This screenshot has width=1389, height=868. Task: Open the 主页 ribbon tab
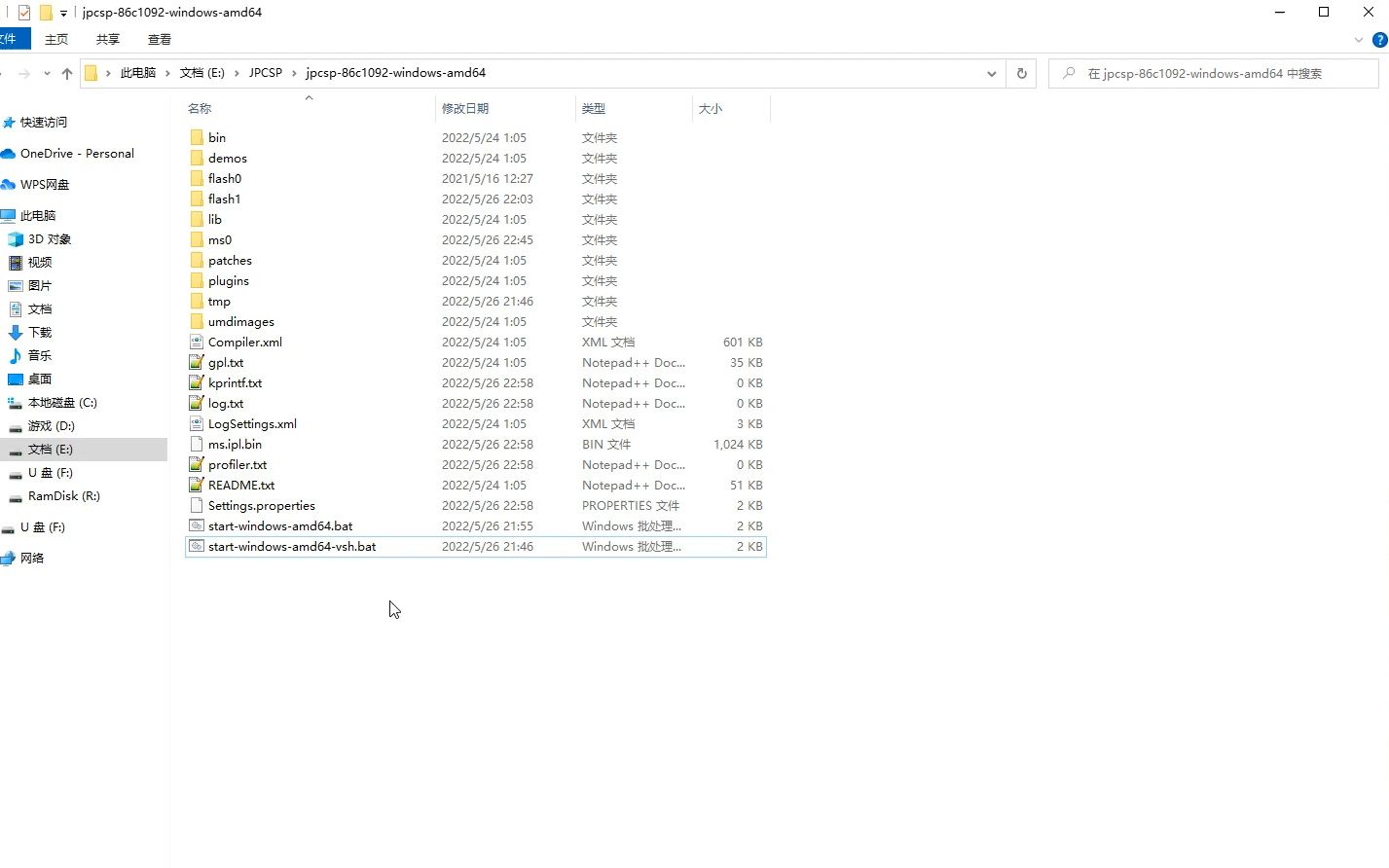click(56, 39)
